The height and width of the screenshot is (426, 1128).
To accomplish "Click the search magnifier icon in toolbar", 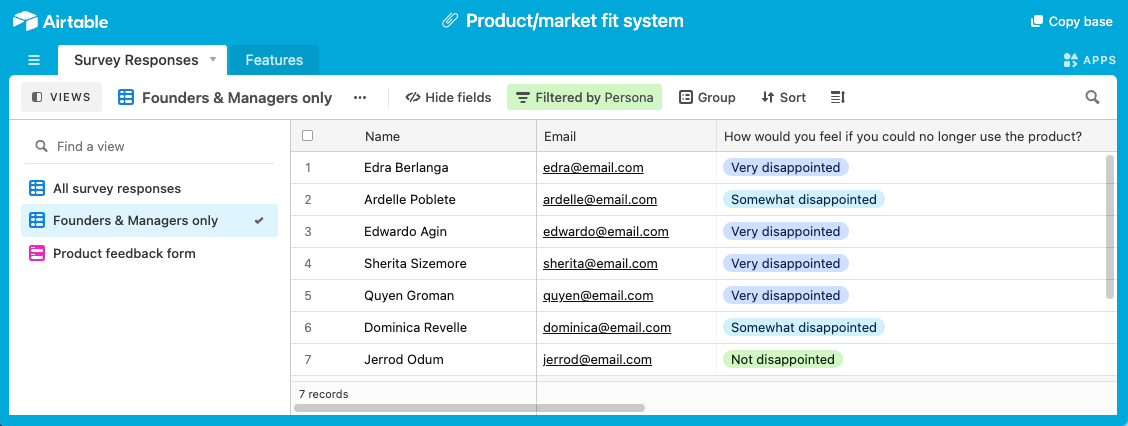I will tap(1092, 97).
